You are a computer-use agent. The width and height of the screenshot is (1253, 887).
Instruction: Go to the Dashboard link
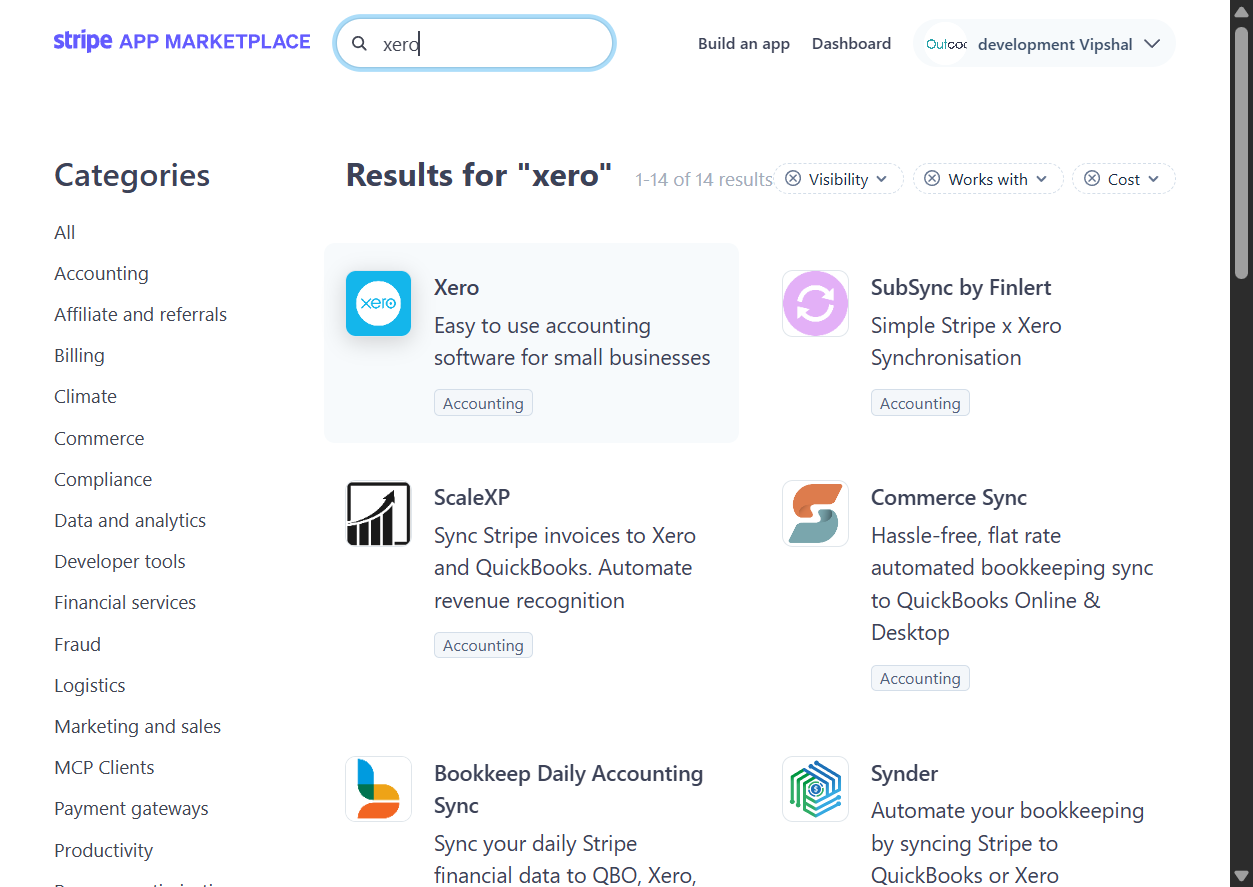click(851, 44)
